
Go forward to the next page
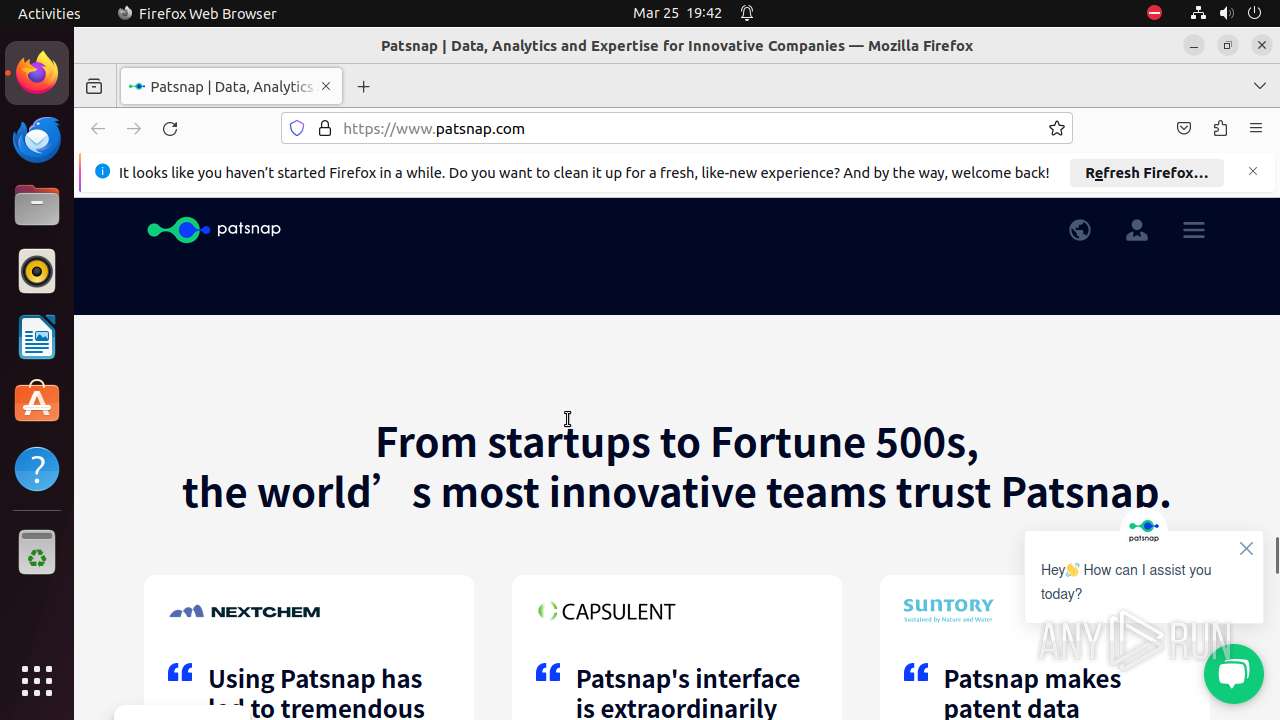pos(134,128)
